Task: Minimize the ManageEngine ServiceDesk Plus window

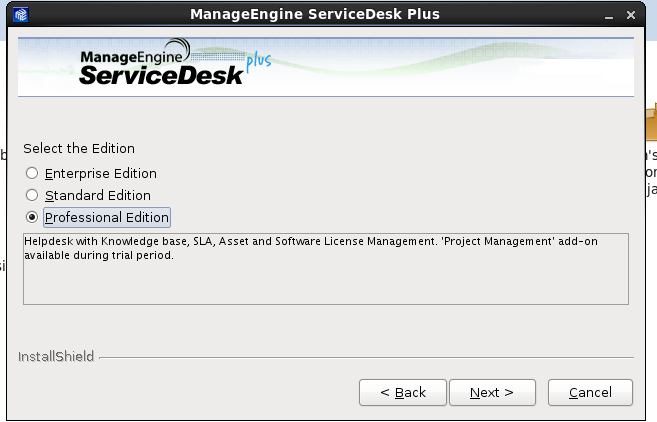Action: point(609,16)
